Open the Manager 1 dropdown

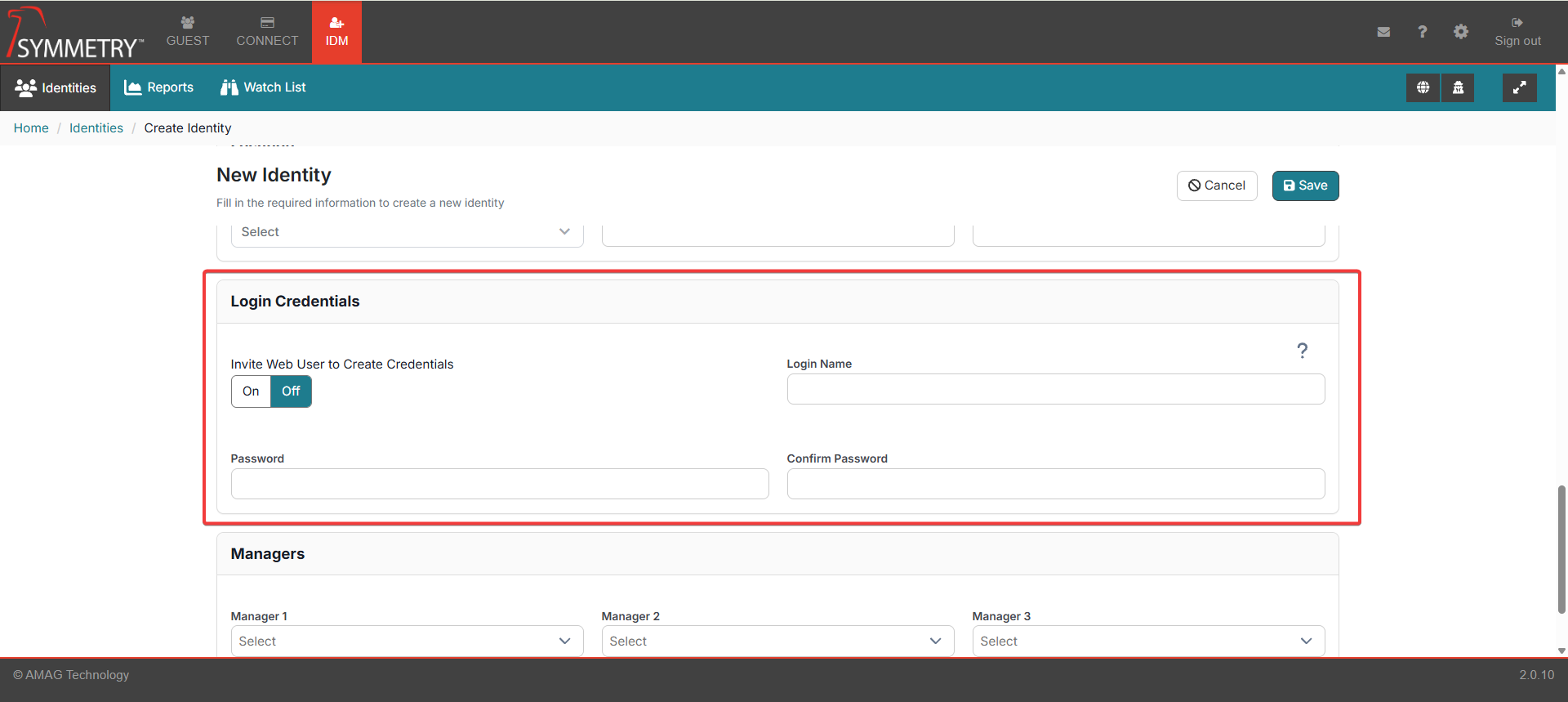407,642
